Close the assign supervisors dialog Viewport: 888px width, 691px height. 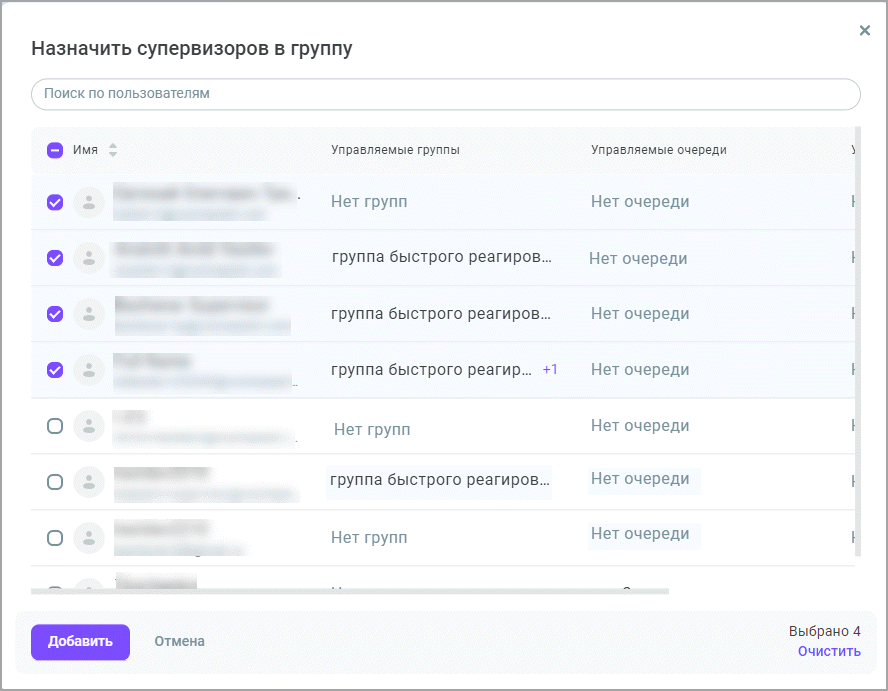[x=864, y=31]
